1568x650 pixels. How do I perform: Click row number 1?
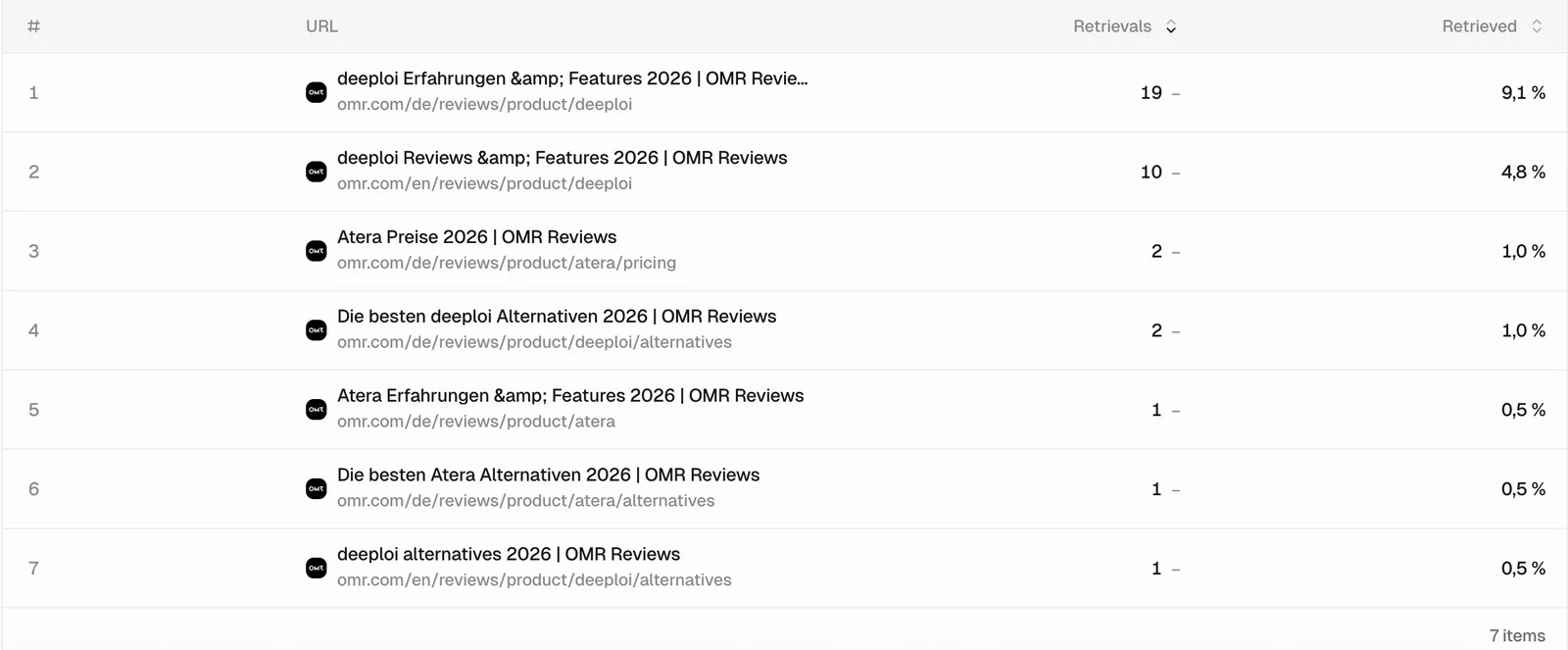click(x=33, y=93)
